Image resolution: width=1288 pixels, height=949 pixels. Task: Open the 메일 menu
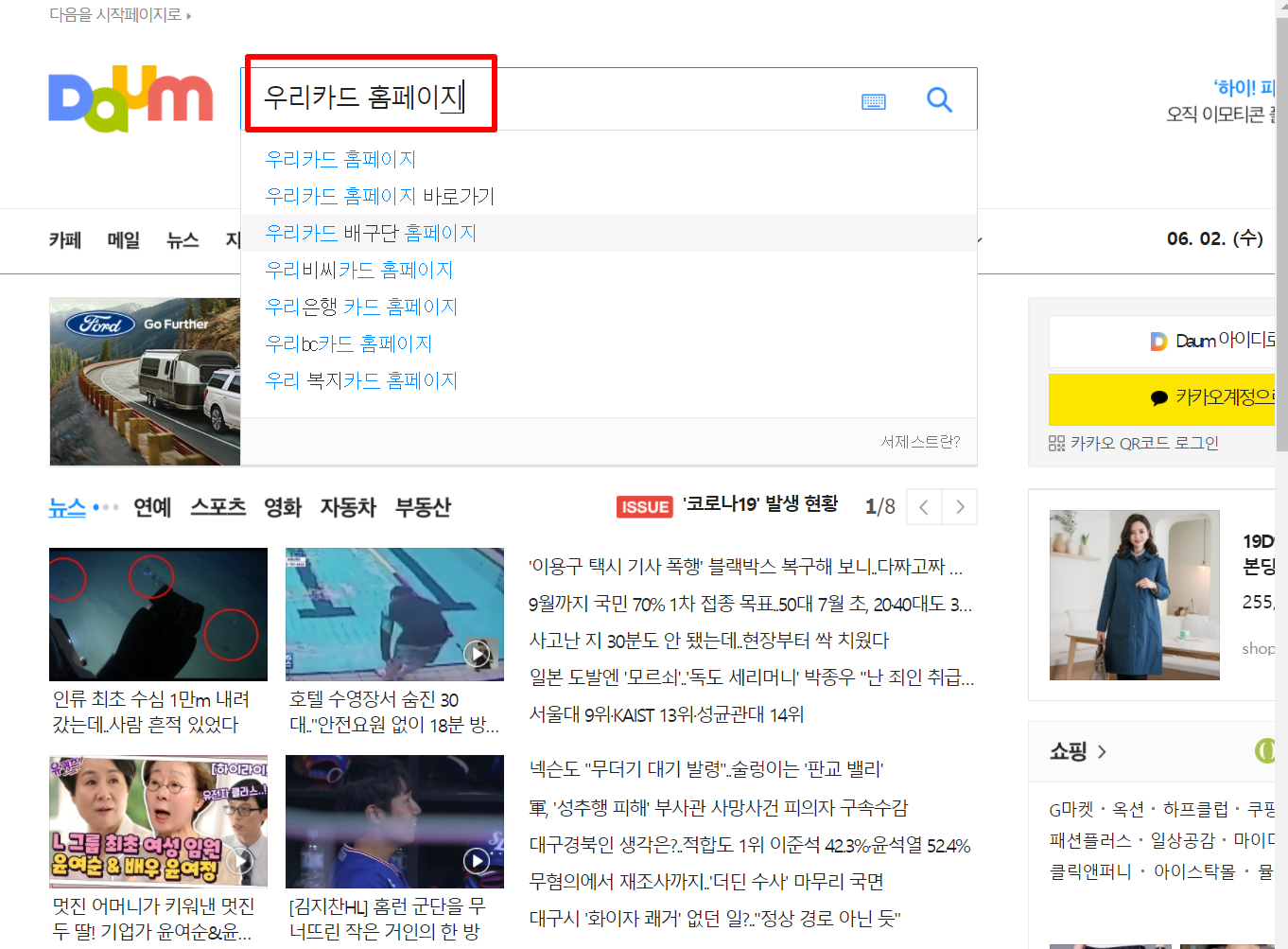point(124,240)
